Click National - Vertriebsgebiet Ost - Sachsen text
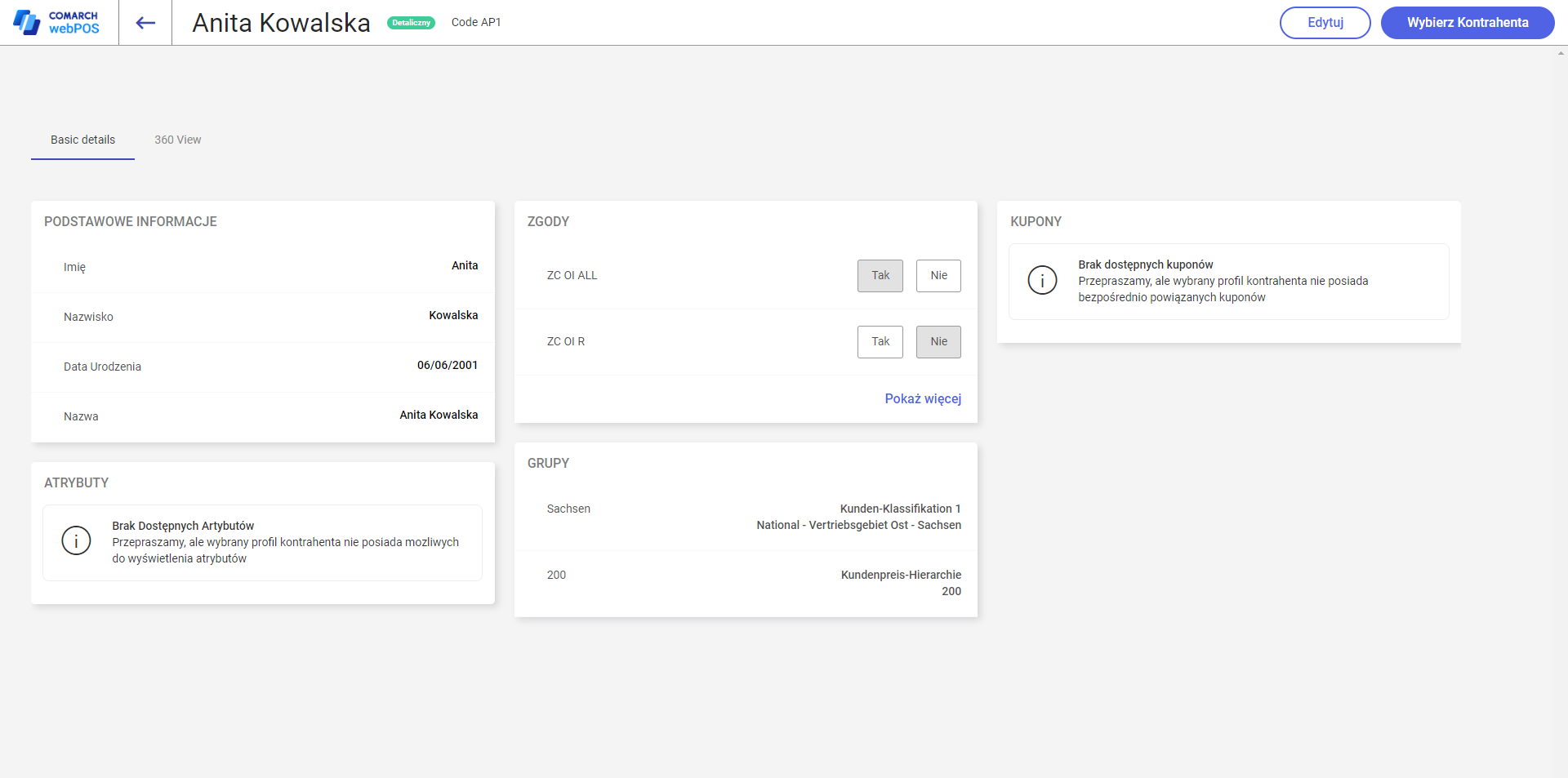 coord(858,525)
